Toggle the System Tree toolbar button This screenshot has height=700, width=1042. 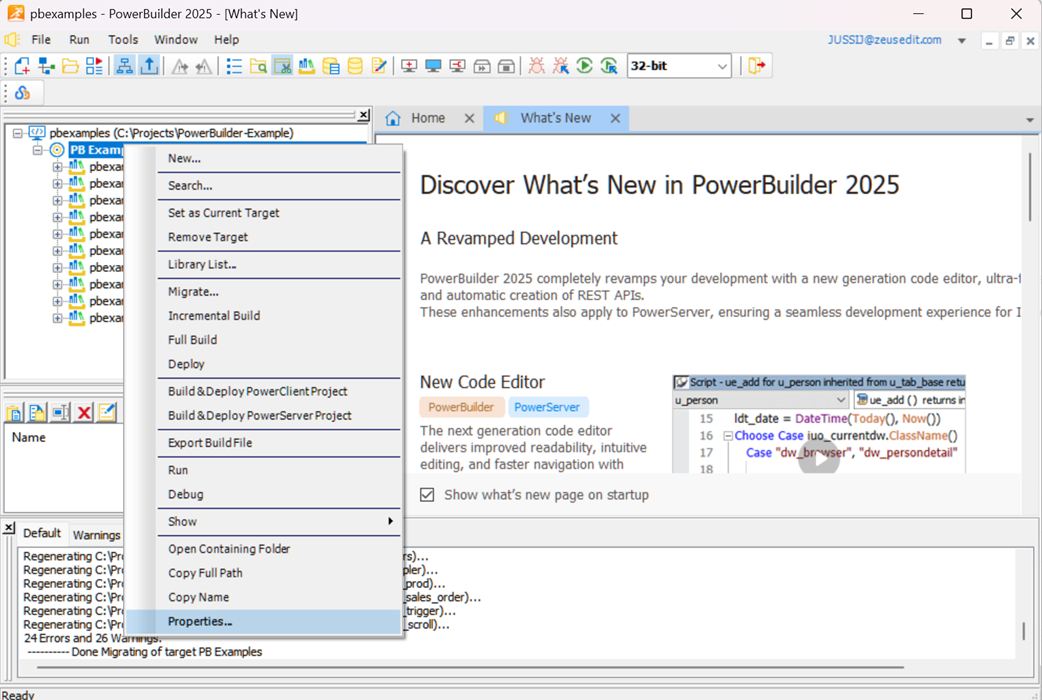click(124, 66)
